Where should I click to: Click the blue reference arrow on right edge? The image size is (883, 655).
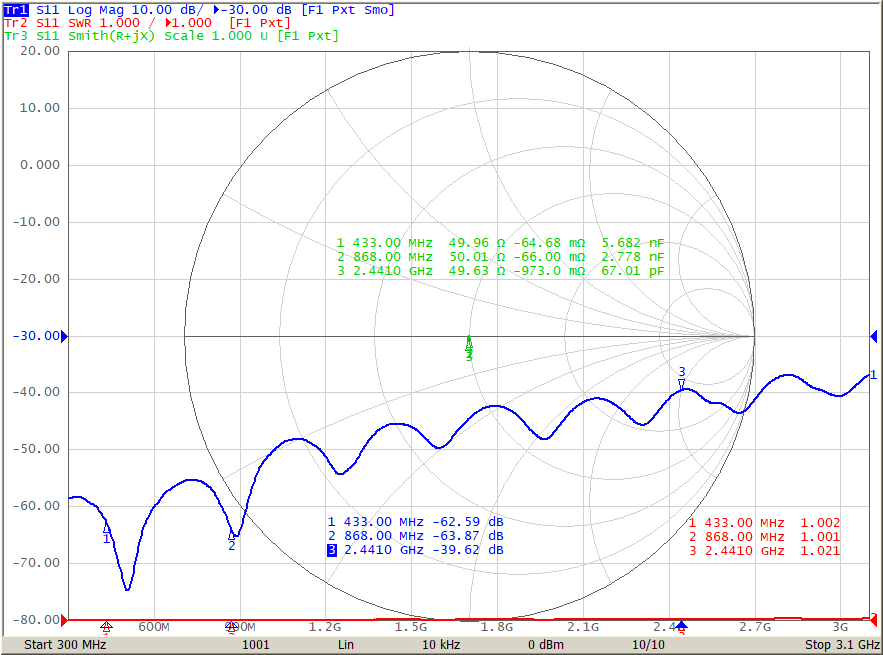[x=872, y=335]
